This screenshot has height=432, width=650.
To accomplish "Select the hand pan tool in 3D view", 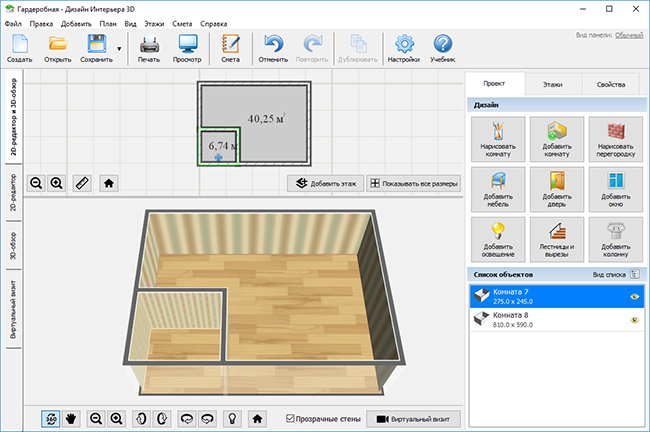I will [70, 419].
